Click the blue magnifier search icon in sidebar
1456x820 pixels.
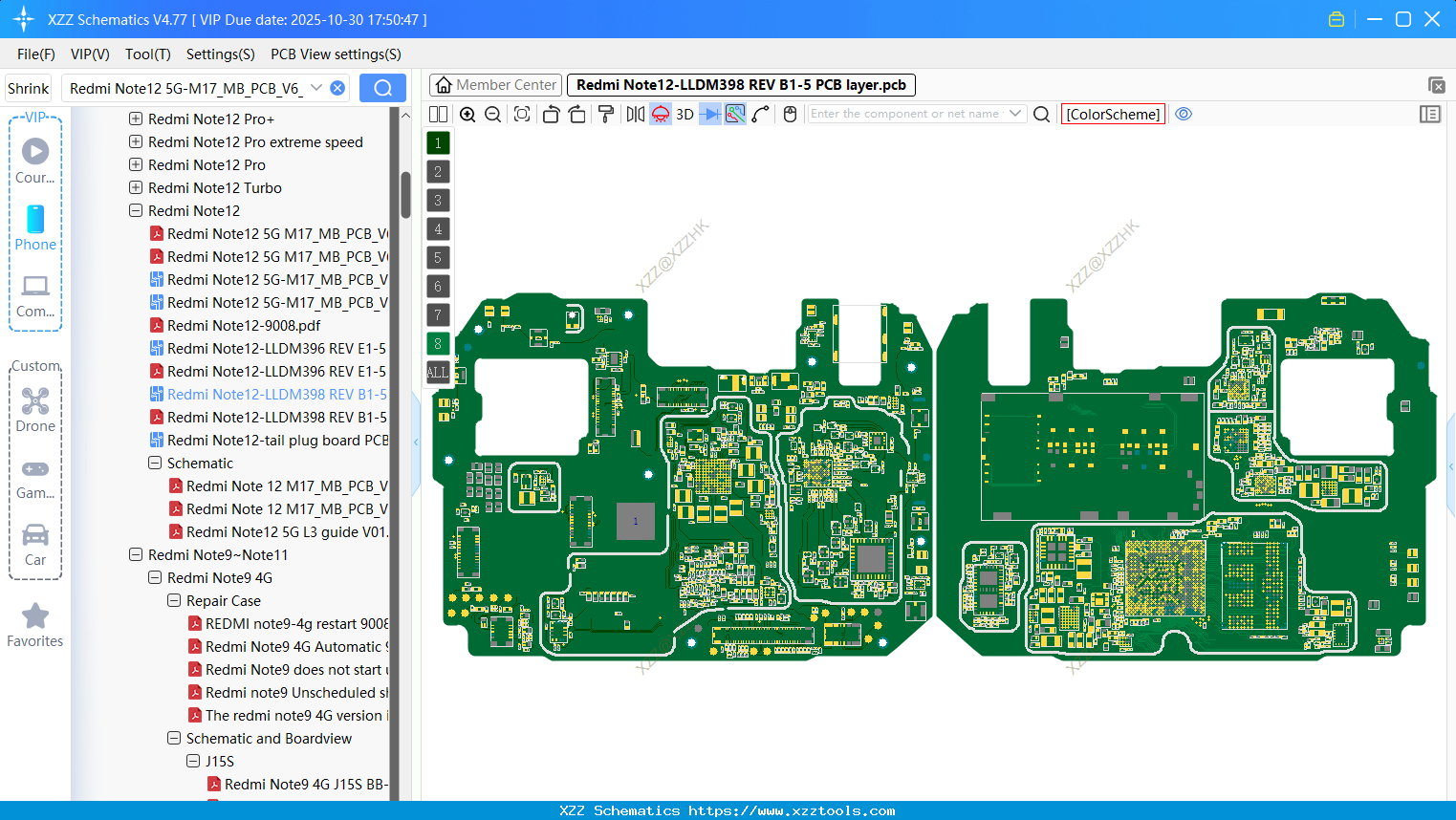point(382,87)
